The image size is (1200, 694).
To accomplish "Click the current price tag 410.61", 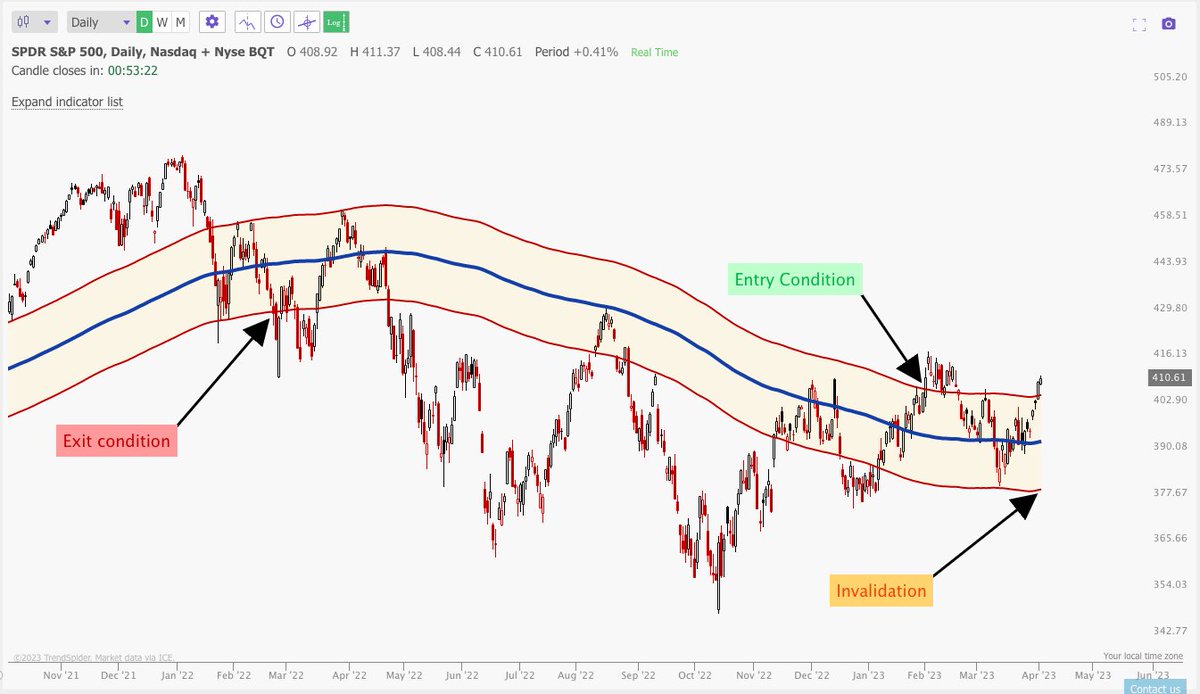I will pos(1168,377).
